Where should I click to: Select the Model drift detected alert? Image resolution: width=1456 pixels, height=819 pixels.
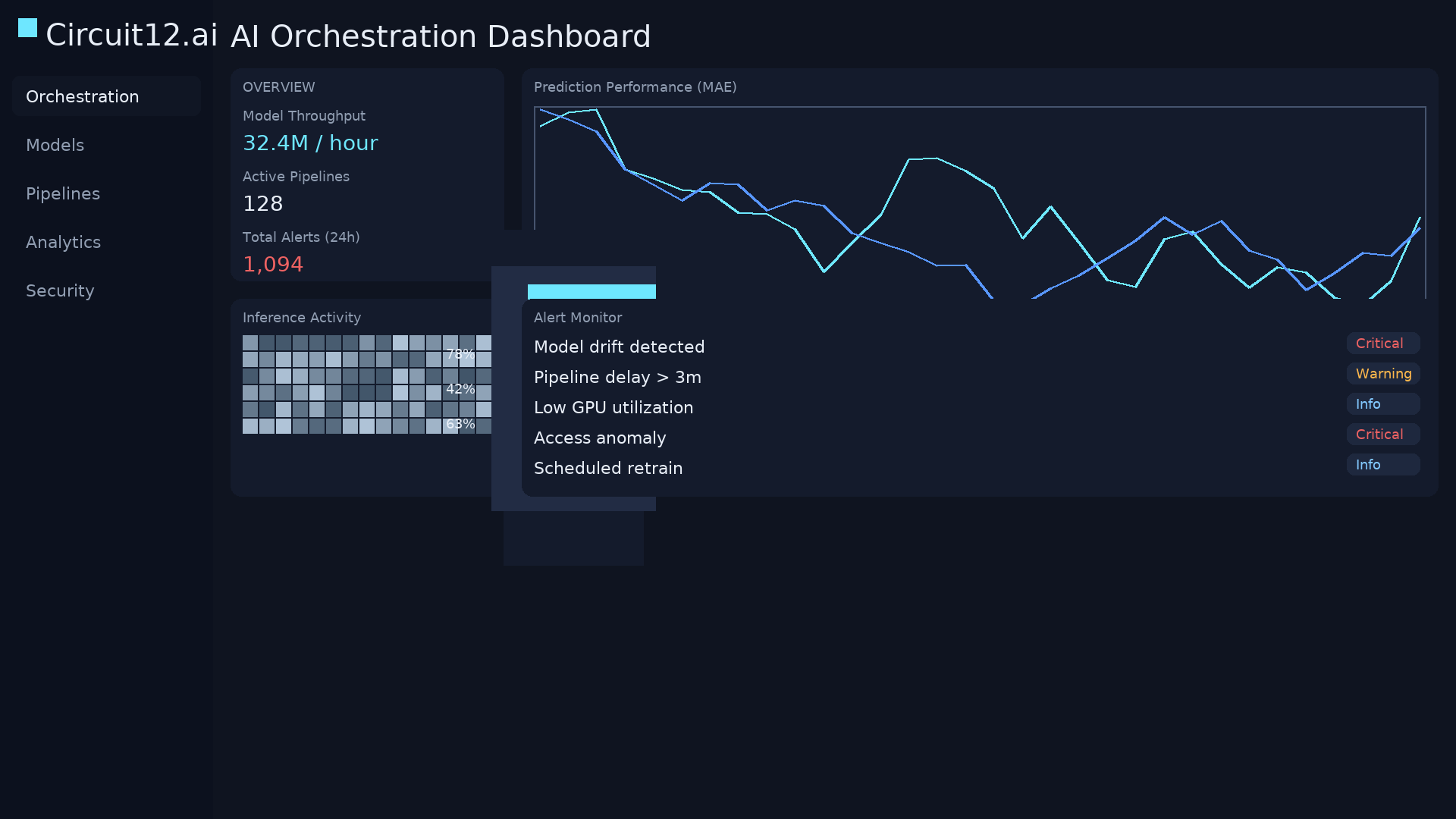[x=619, y=347]
